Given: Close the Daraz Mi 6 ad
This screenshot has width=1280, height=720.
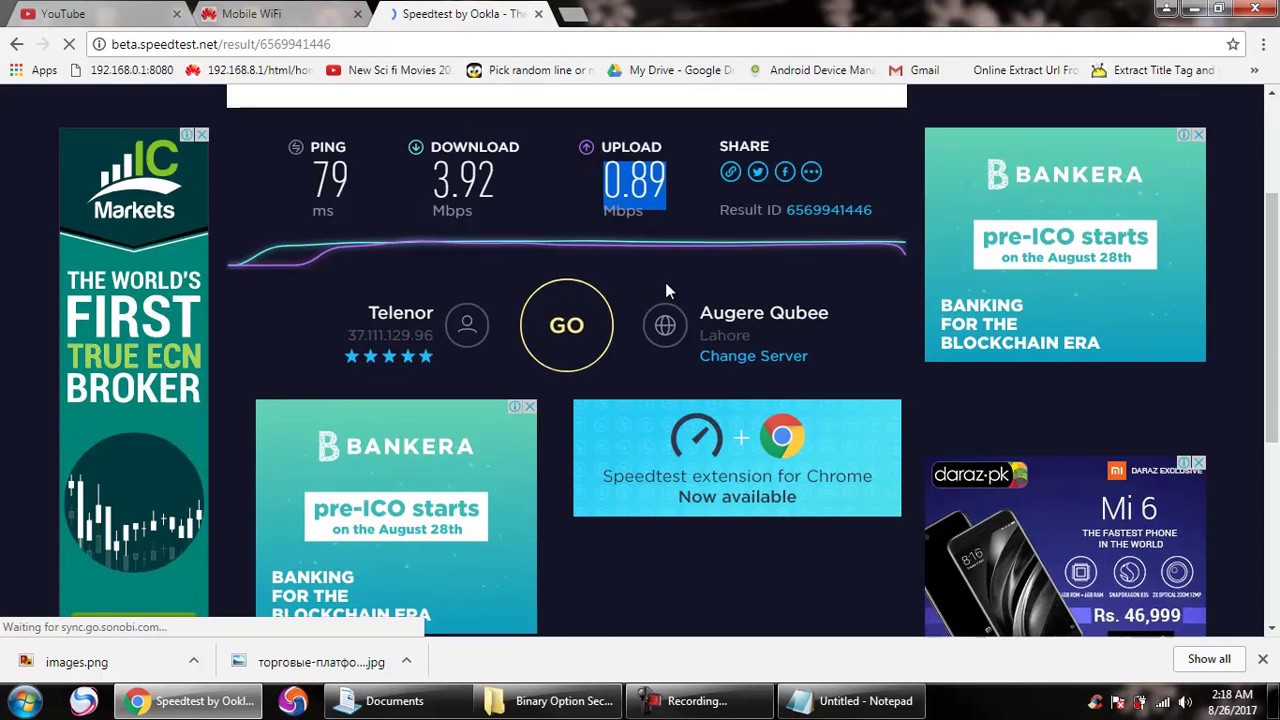Looking at the screenshot, I should (1199, 463).
